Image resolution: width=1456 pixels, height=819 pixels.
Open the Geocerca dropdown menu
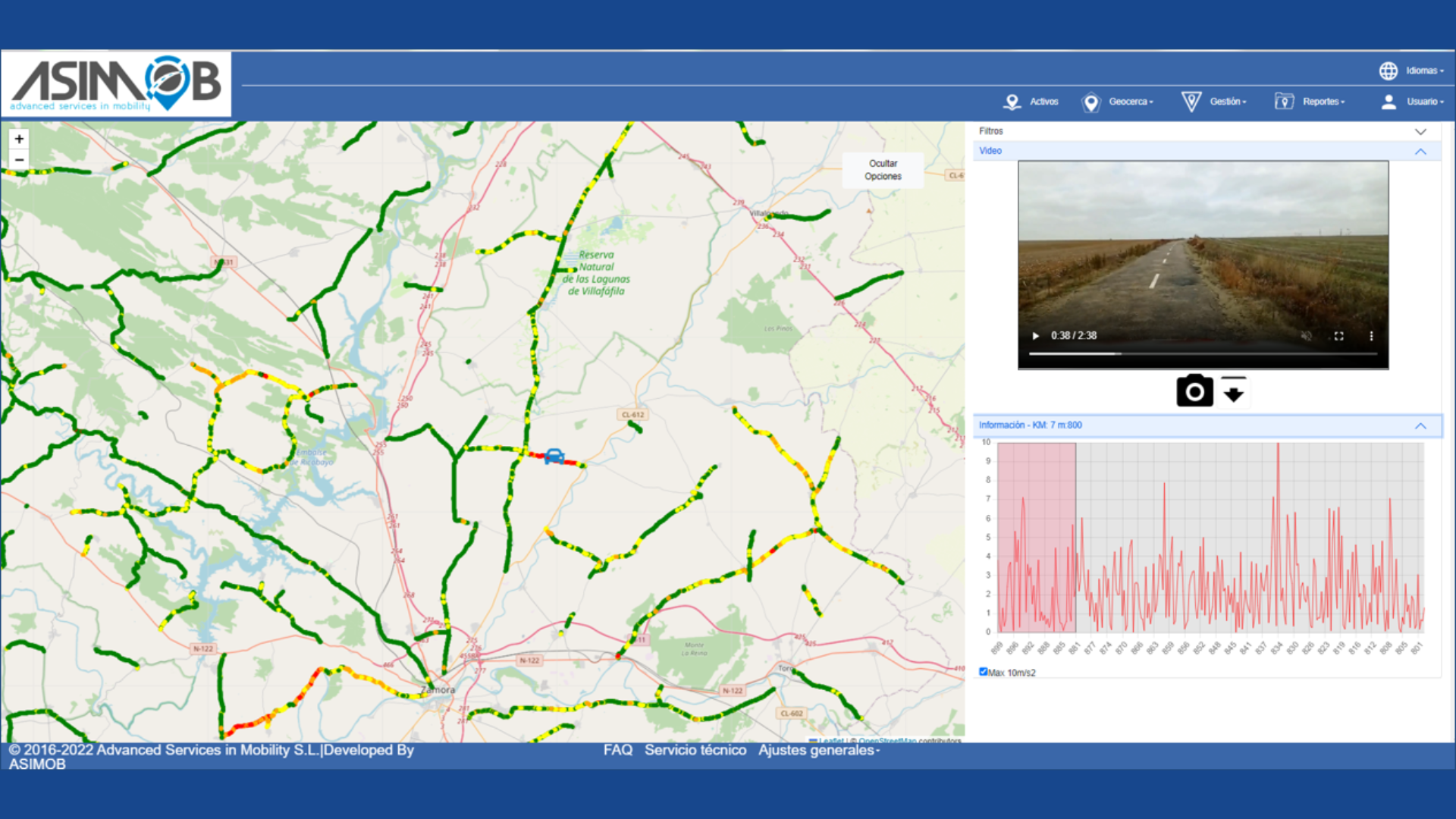tap(1130, 102)
